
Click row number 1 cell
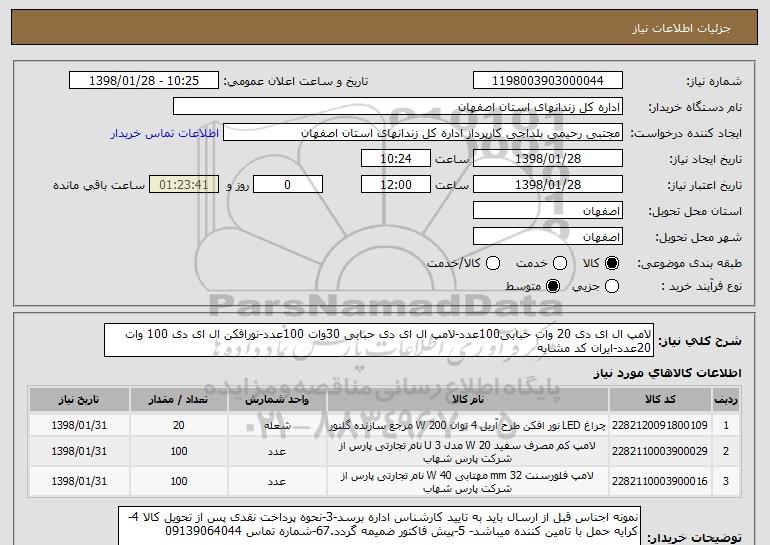(x=726, y=425)
